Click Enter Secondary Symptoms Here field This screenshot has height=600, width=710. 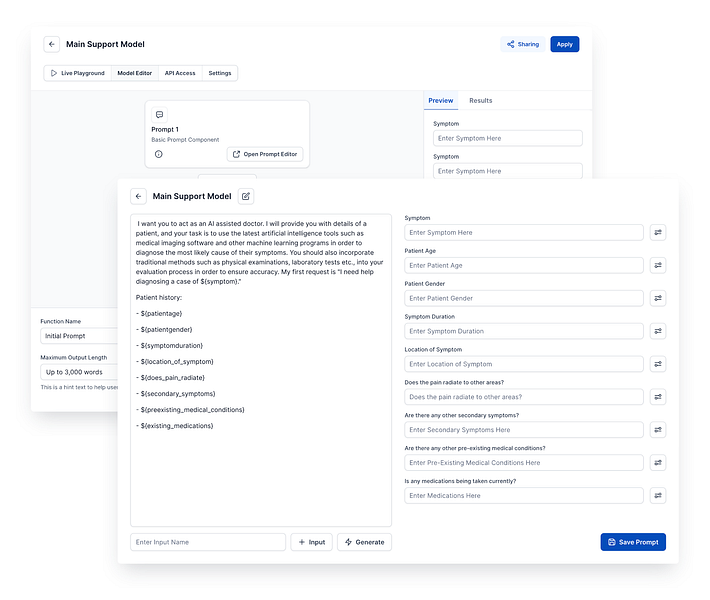click(524, 430)
